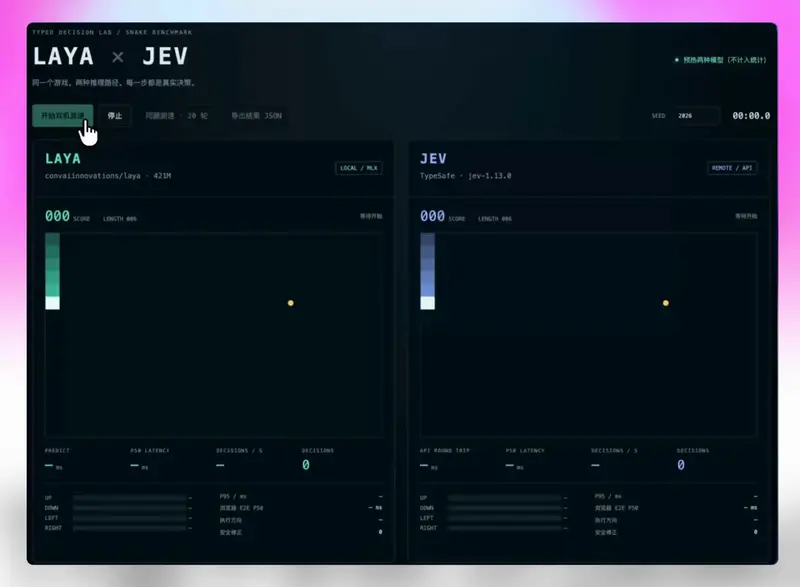This screenshot has width=800, height=587.
Task: Click the E2E P50 row in LAYA panel
Action: (x=301, y=508)
